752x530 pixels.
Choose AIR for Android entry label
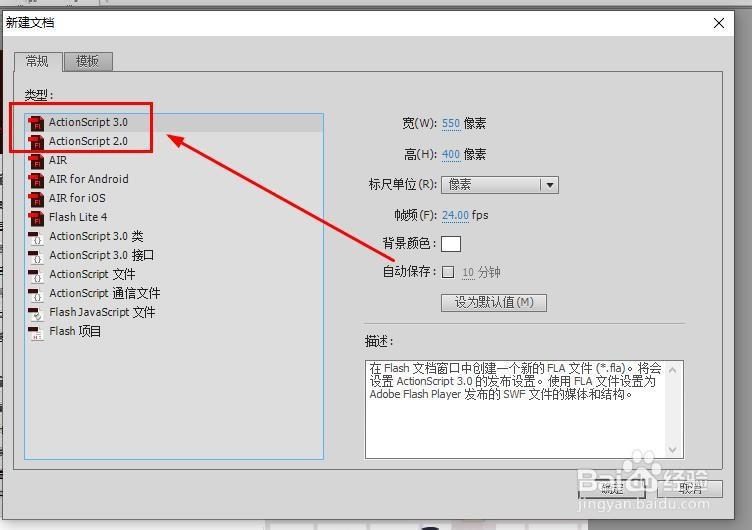[x=89, y=179]
